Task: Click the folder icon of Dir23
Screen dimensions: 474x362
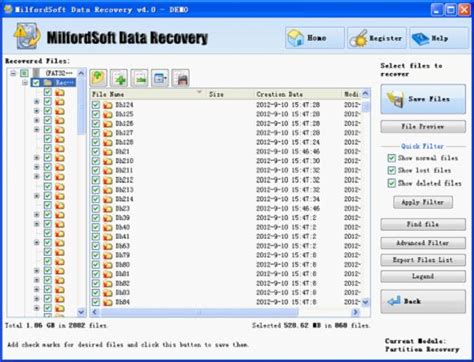Action: tap(107, 209)
